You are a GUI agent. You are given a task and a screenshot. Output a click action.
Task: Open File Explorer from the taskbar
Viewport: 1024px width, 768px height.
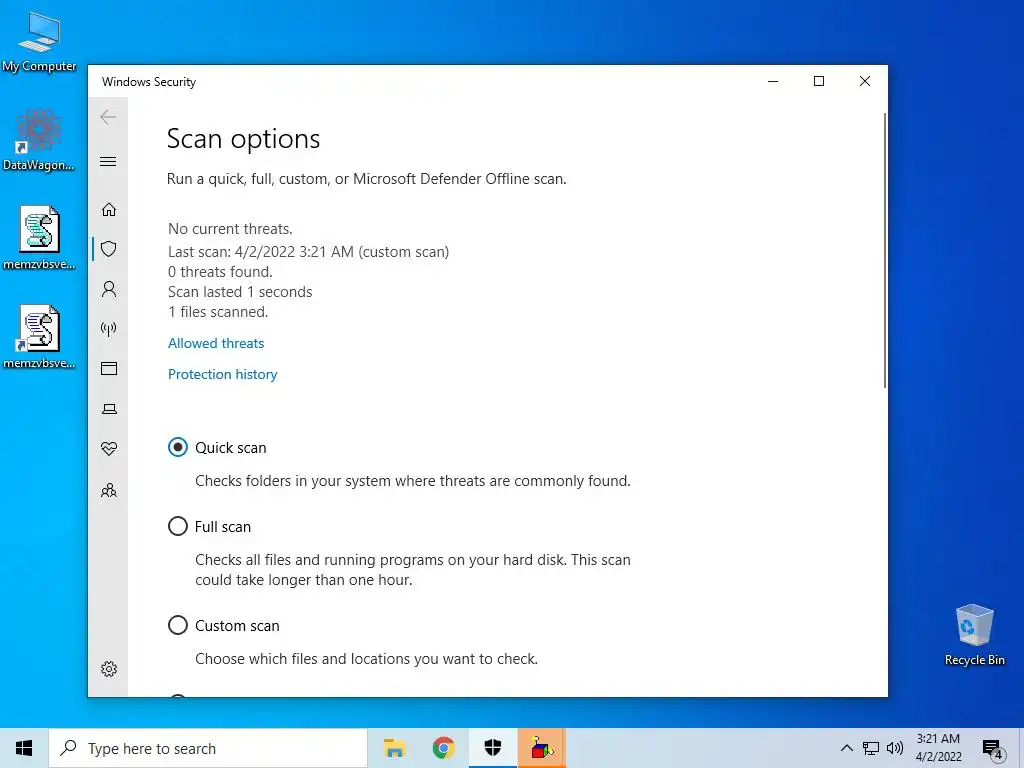[x=394, y=748]
